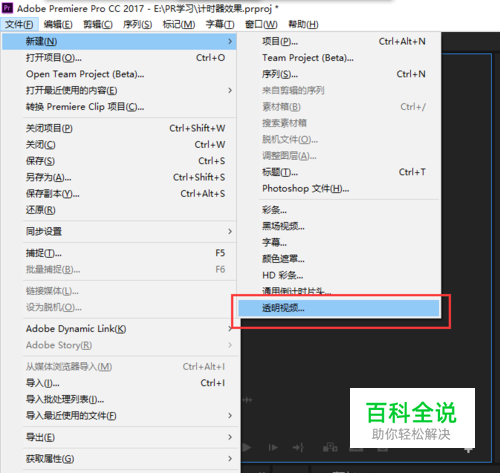Open the 文件(F) menu
500x473 pixels.
coord(19,24)
